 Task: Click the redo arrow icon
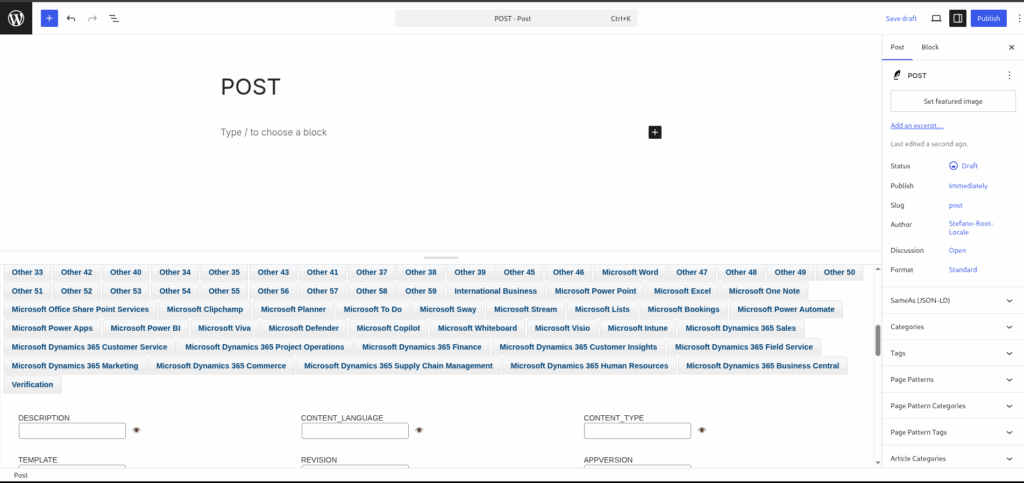tap(92, 18)
